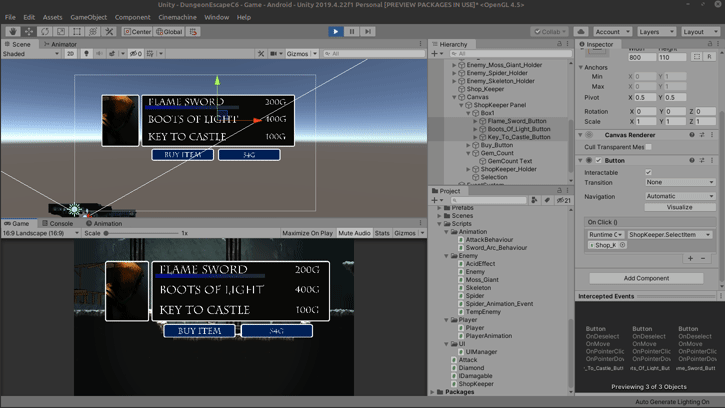The width and height of the screenshot is (725, 408).
Task: Collapse the Canvas hierarchy item
Action: (454, 97)
